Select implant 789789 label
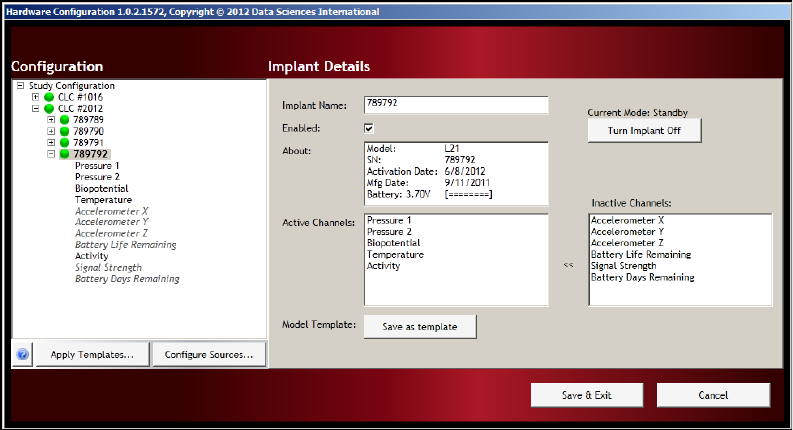This screenshot has height=430, width=793. point(89,120)
